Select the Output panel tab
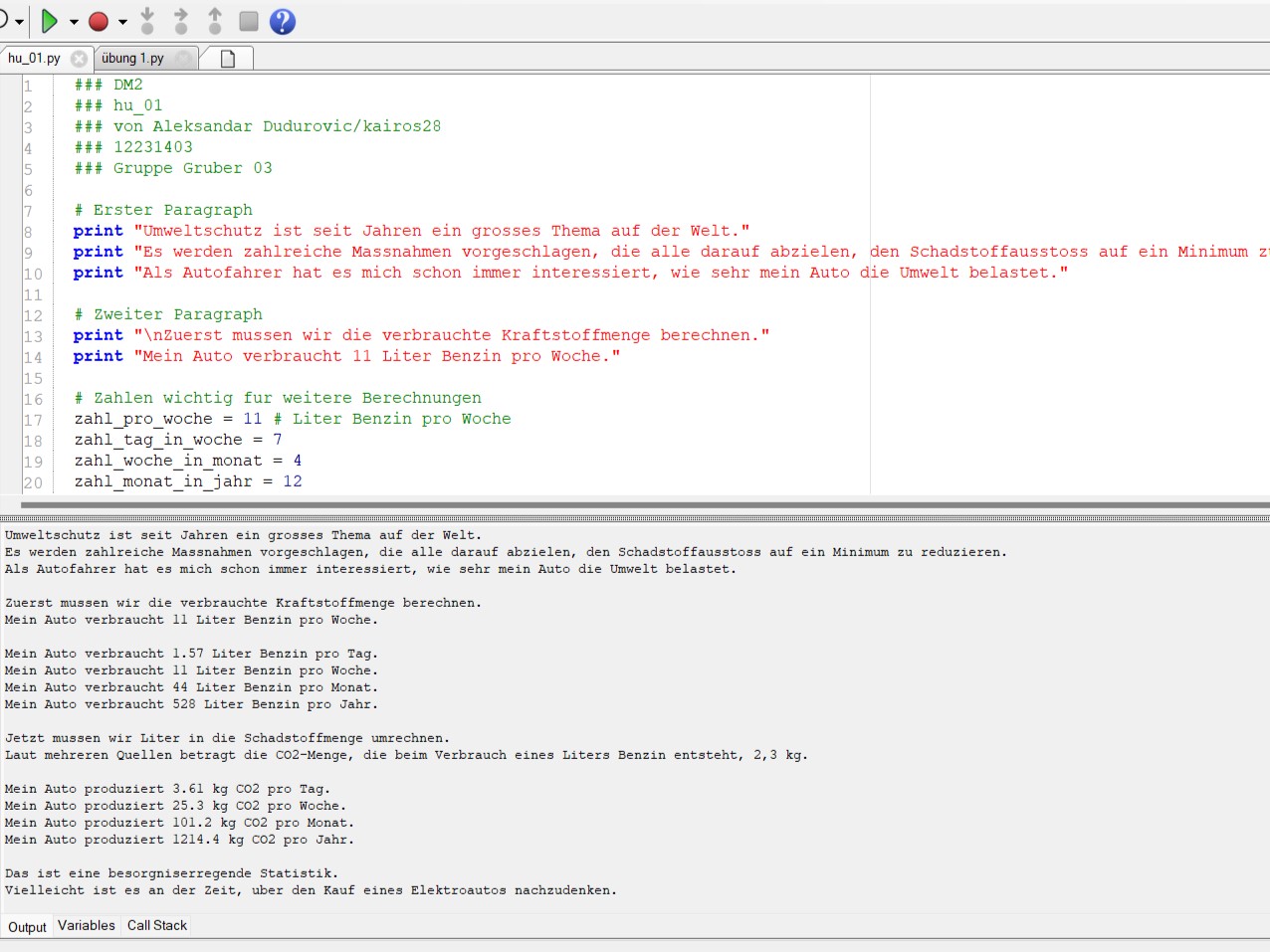The width and height of the screenshot is (1270, 952). [26, 927]
